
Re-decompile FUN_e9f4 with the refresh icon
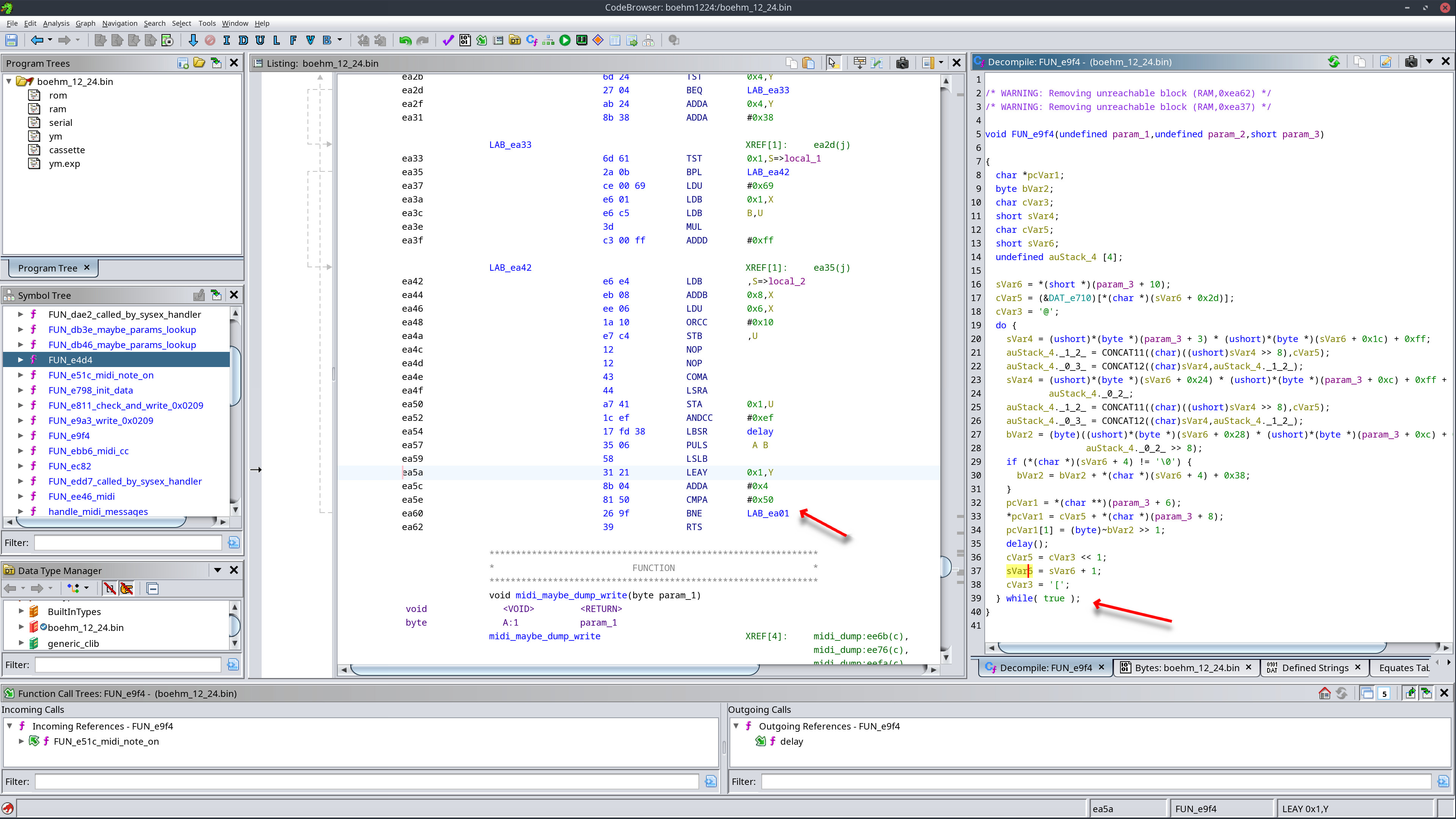coord(1334,61)
